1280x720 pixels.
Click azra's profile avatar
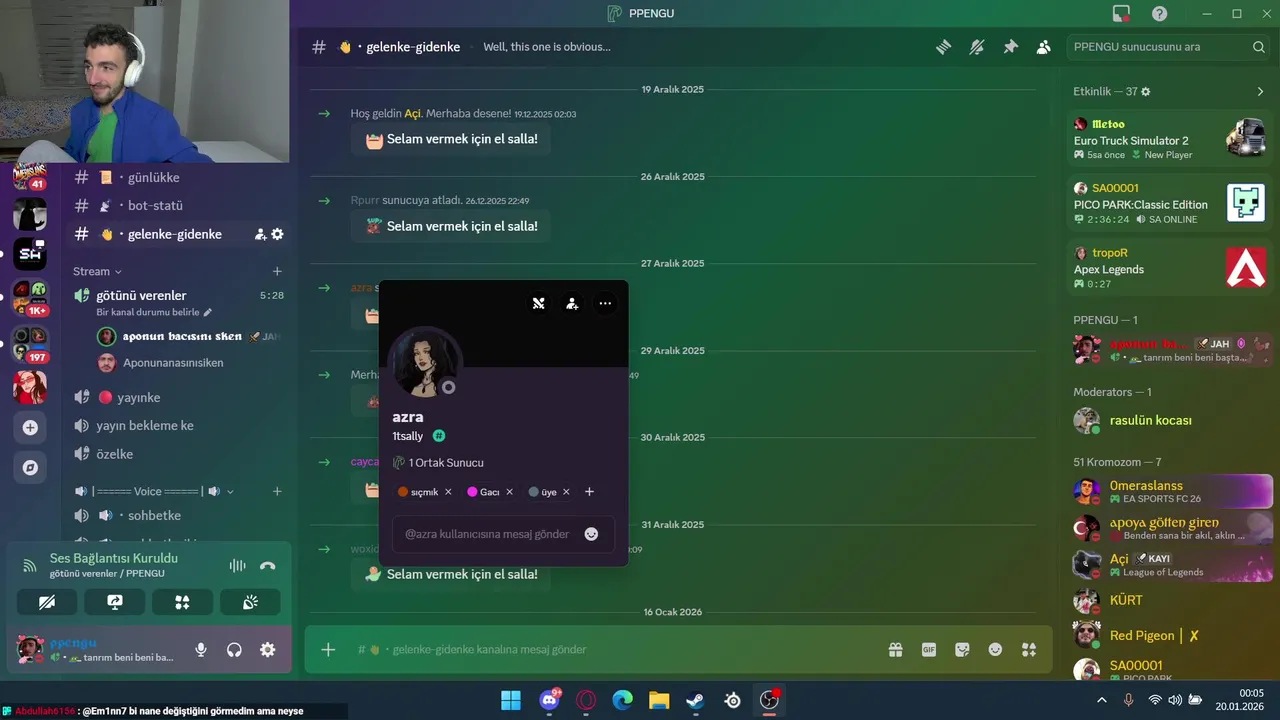click(425, 362)
